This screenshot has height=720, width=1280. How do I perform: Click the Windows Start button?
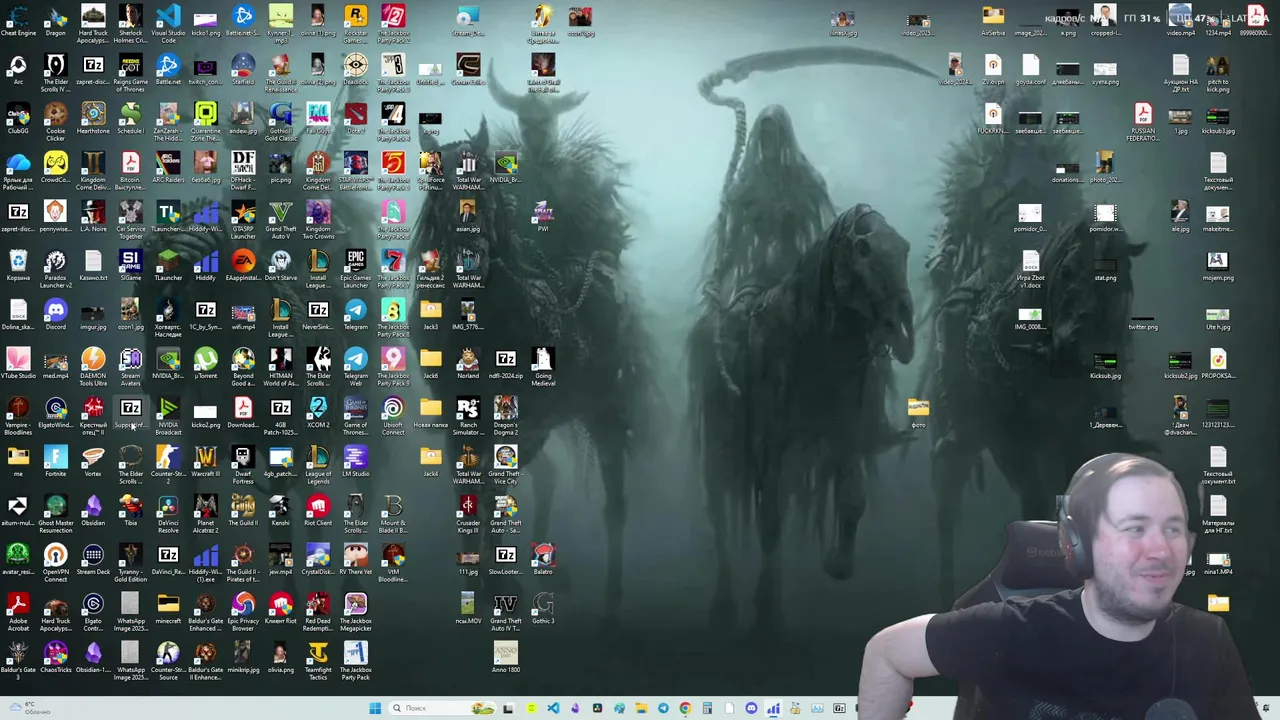(x=375, y=708)
